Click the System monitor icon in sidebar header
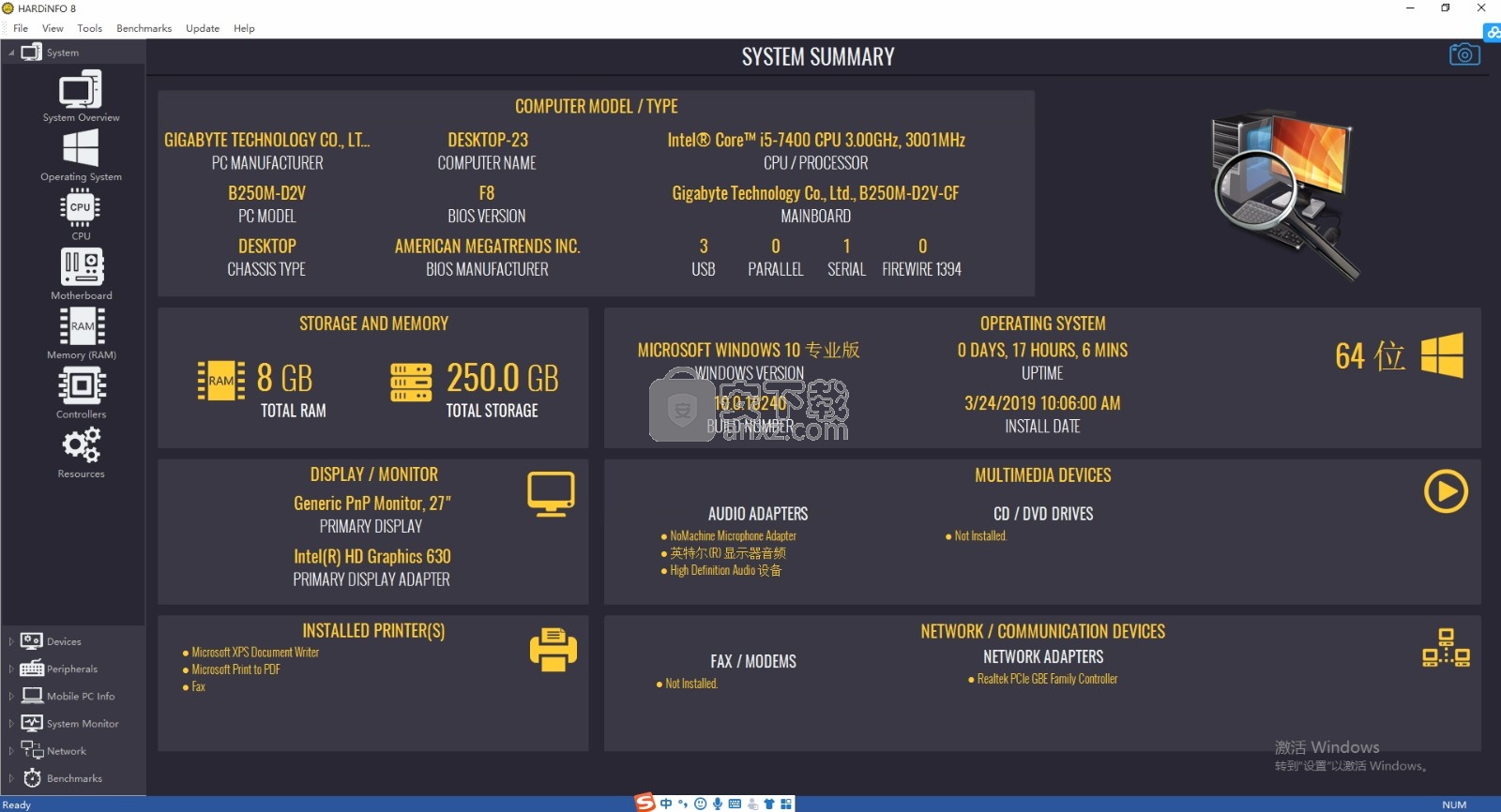This screenshot has height=812, width=1501. [32, 53]
